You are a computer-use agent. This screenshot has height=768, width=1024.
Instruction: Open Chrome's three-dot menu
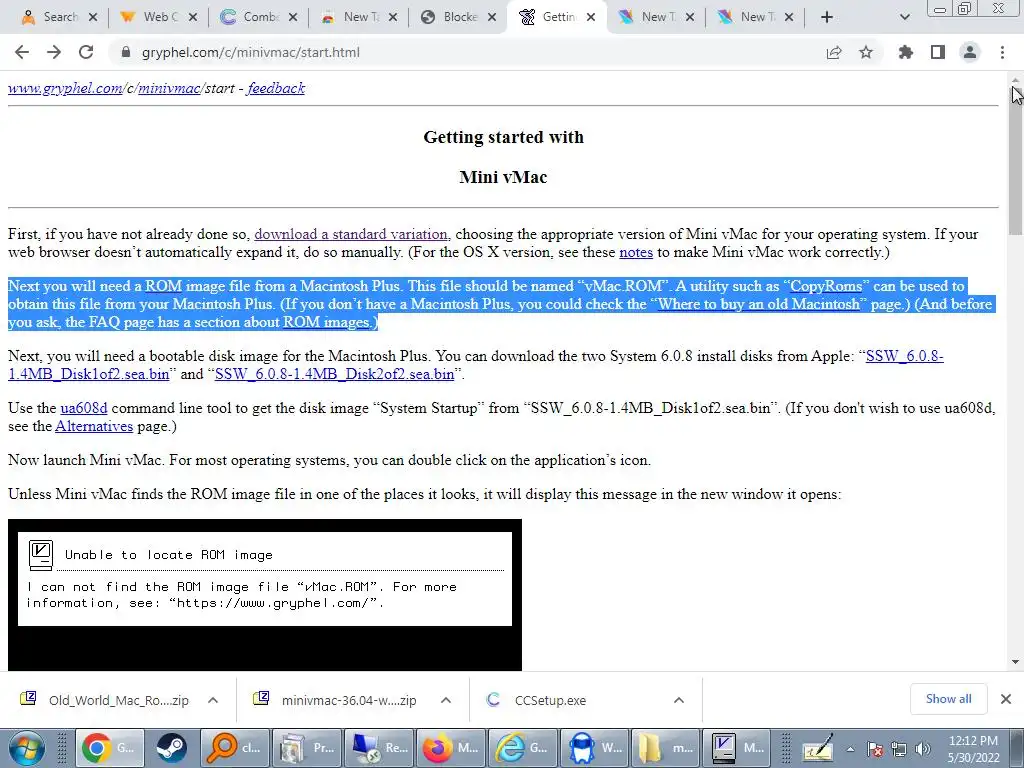1002,52
